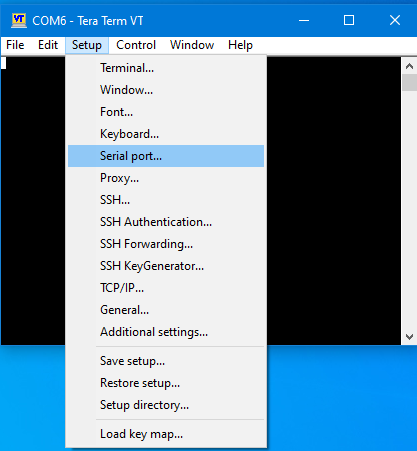Image resolution: width=417 pixels, height=451 pixels.
Task: Click the vertical scrollbar thumb
Action: [409, 83]
